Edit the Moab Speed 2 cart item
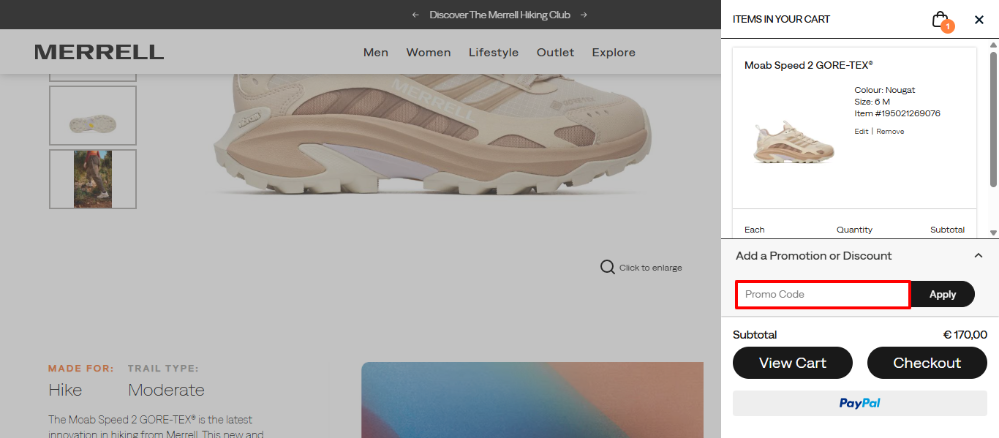This screenshot has width=999, height=438. point(861,131)
